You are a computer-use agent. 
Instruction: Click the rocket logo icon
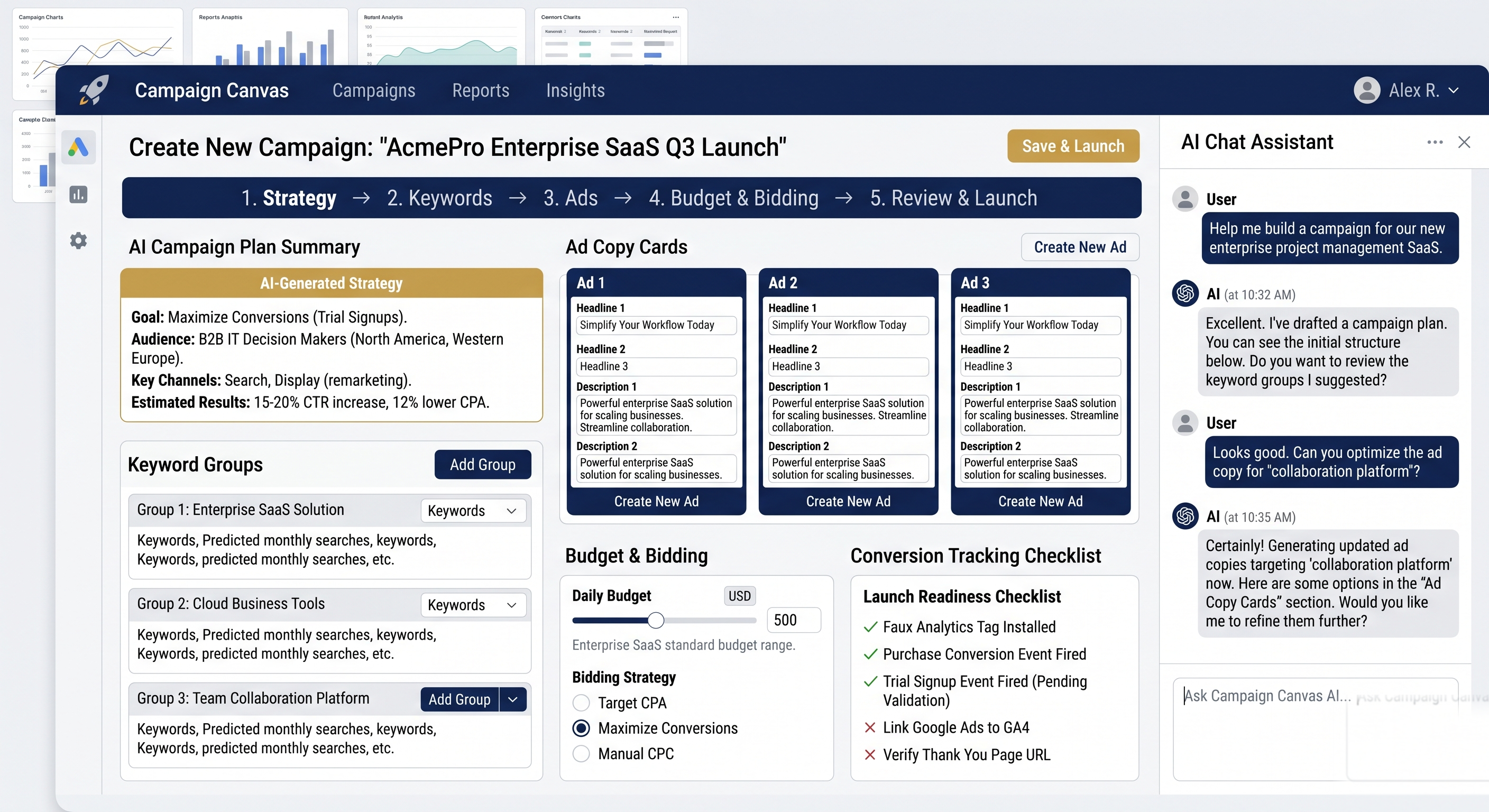click(94, 90)
